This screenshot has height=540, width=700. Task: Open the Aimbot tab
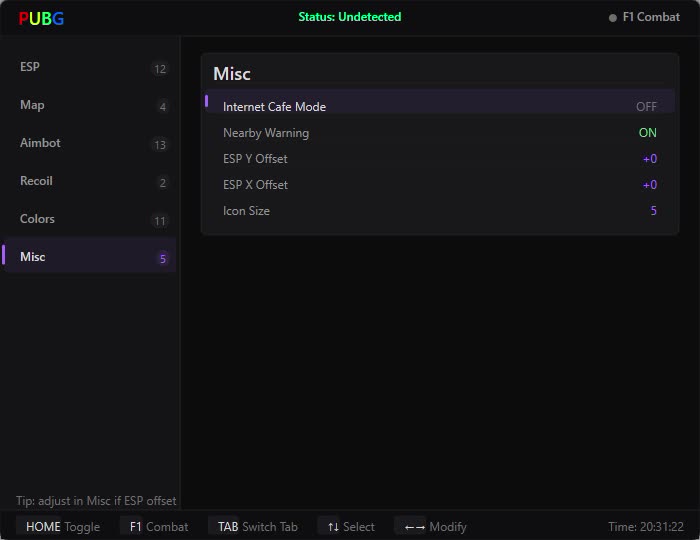coord(89,143)
